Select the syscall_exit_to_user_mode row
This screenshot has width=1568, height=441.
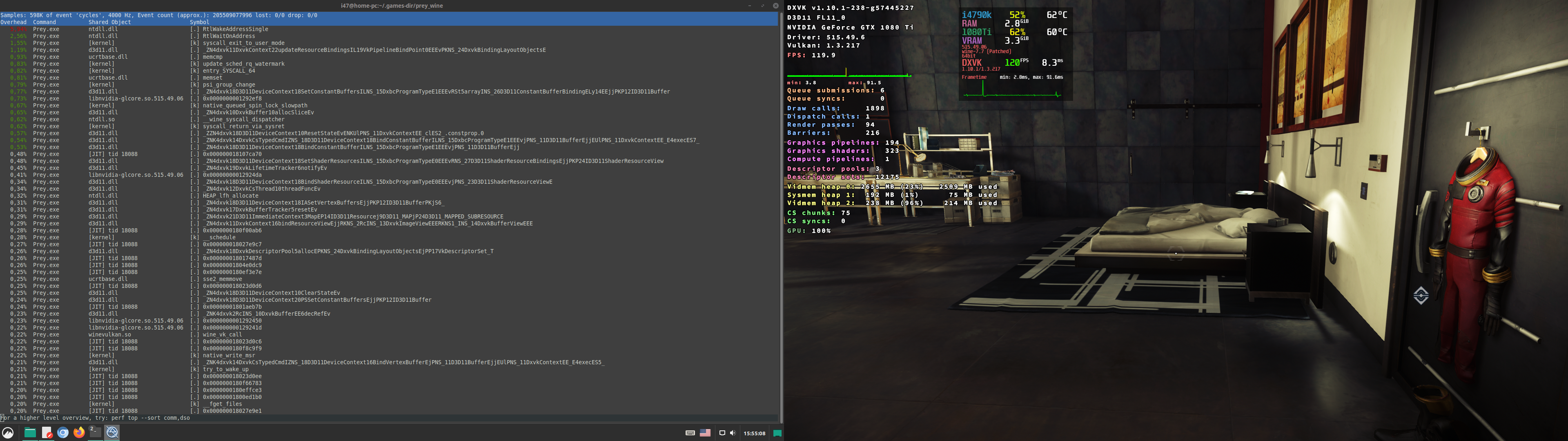coord(390,43)
